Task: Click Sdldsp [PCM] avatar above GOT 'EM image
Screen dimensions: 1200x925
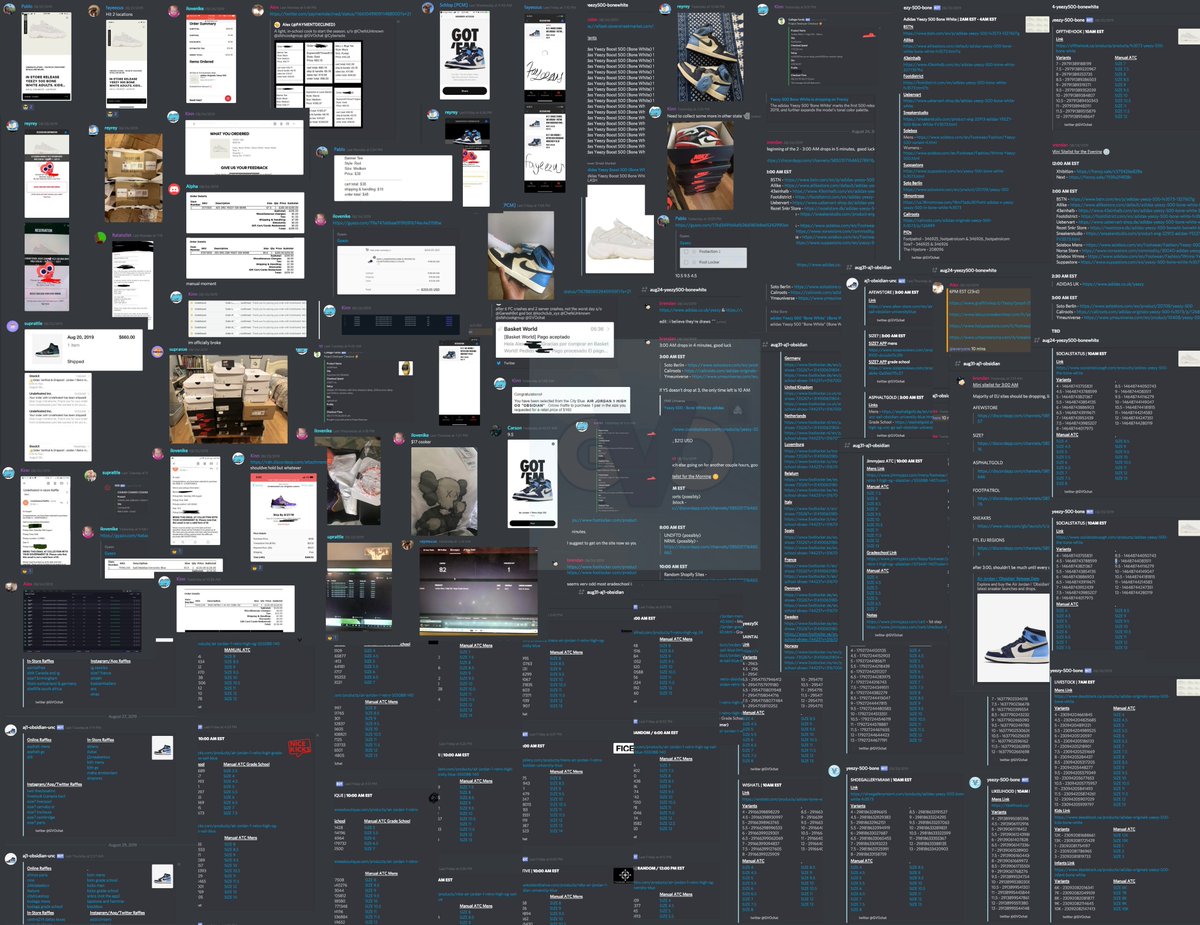Action: (428, 7)
